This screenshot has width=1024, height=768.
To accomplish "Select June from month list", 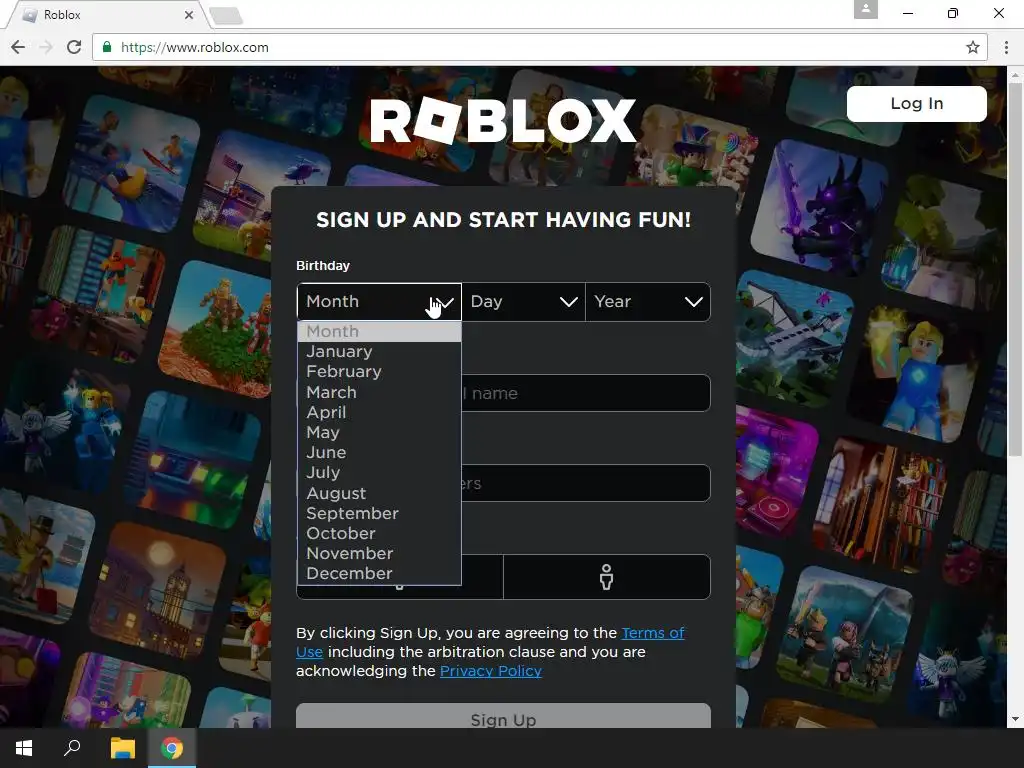I will coord(379,453).
